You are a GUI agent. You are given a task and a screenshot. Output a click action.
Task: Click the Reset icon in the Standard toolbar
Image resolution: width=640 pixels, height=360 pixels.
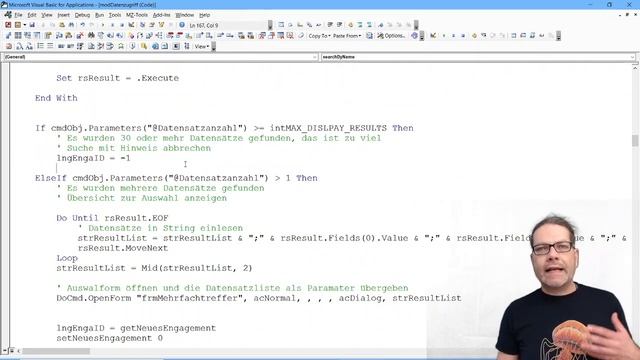point(122,25)
